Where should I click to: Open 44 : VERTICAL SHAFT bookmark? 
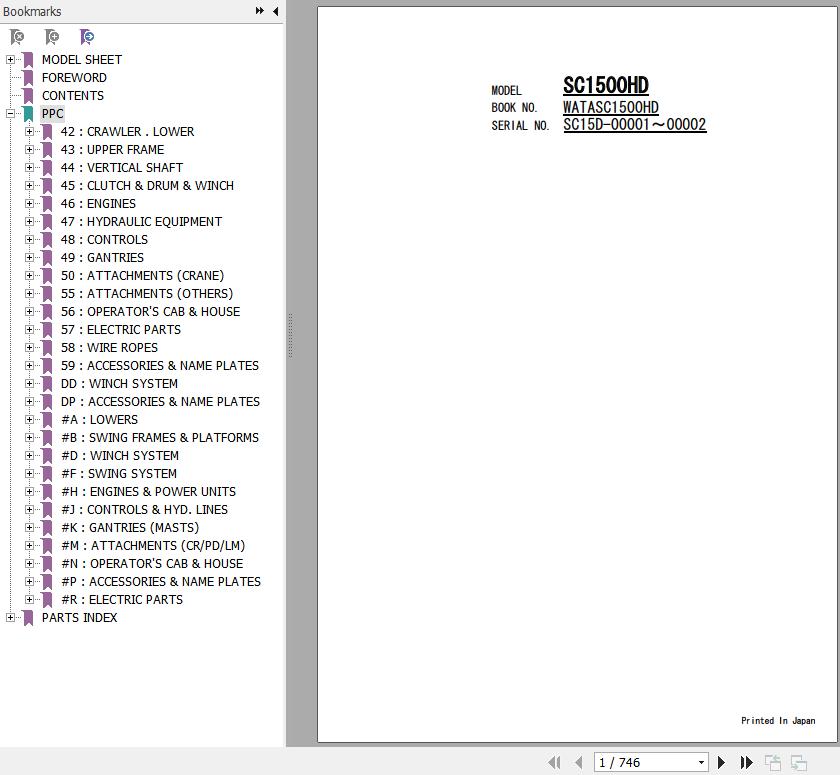(122, 168)
